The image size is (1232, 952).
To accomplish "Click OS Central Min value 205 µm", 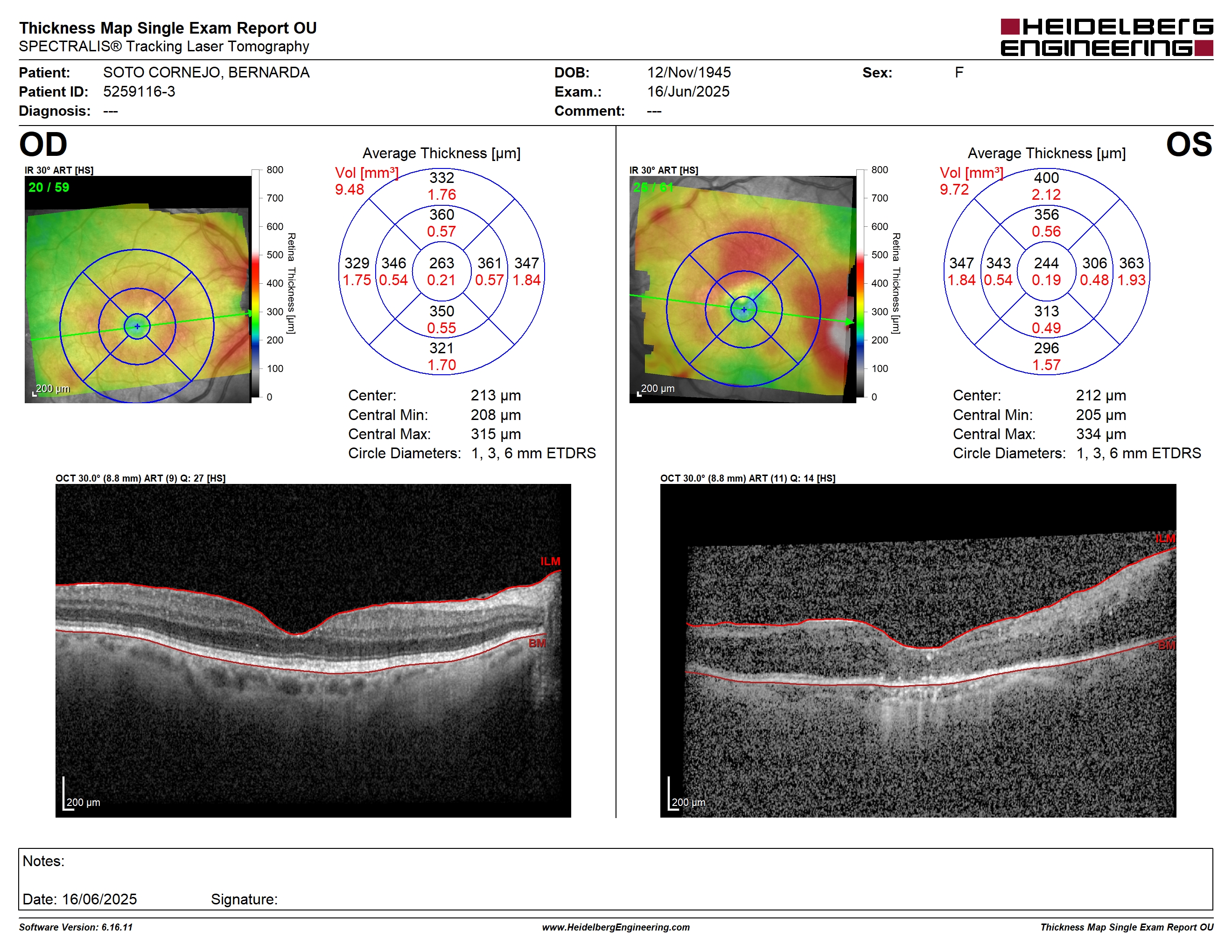I will click(1100, 415).
